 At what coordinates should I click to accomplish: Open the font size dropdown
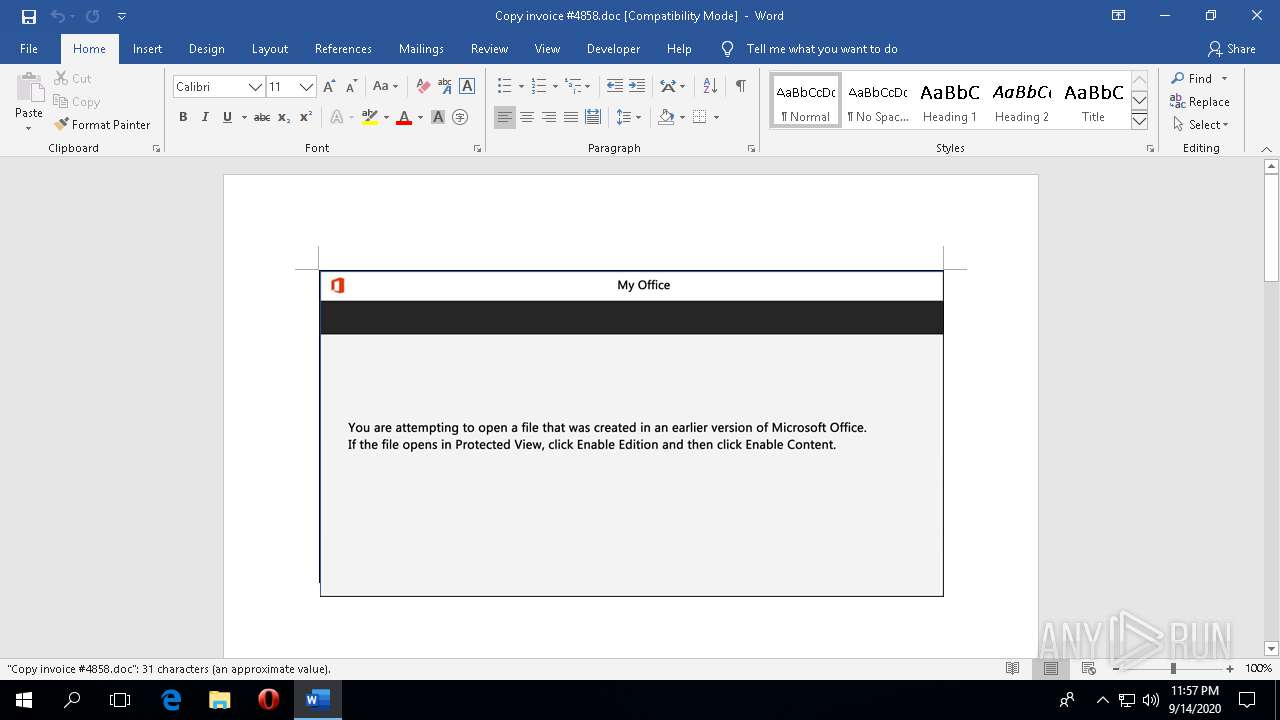307,87
